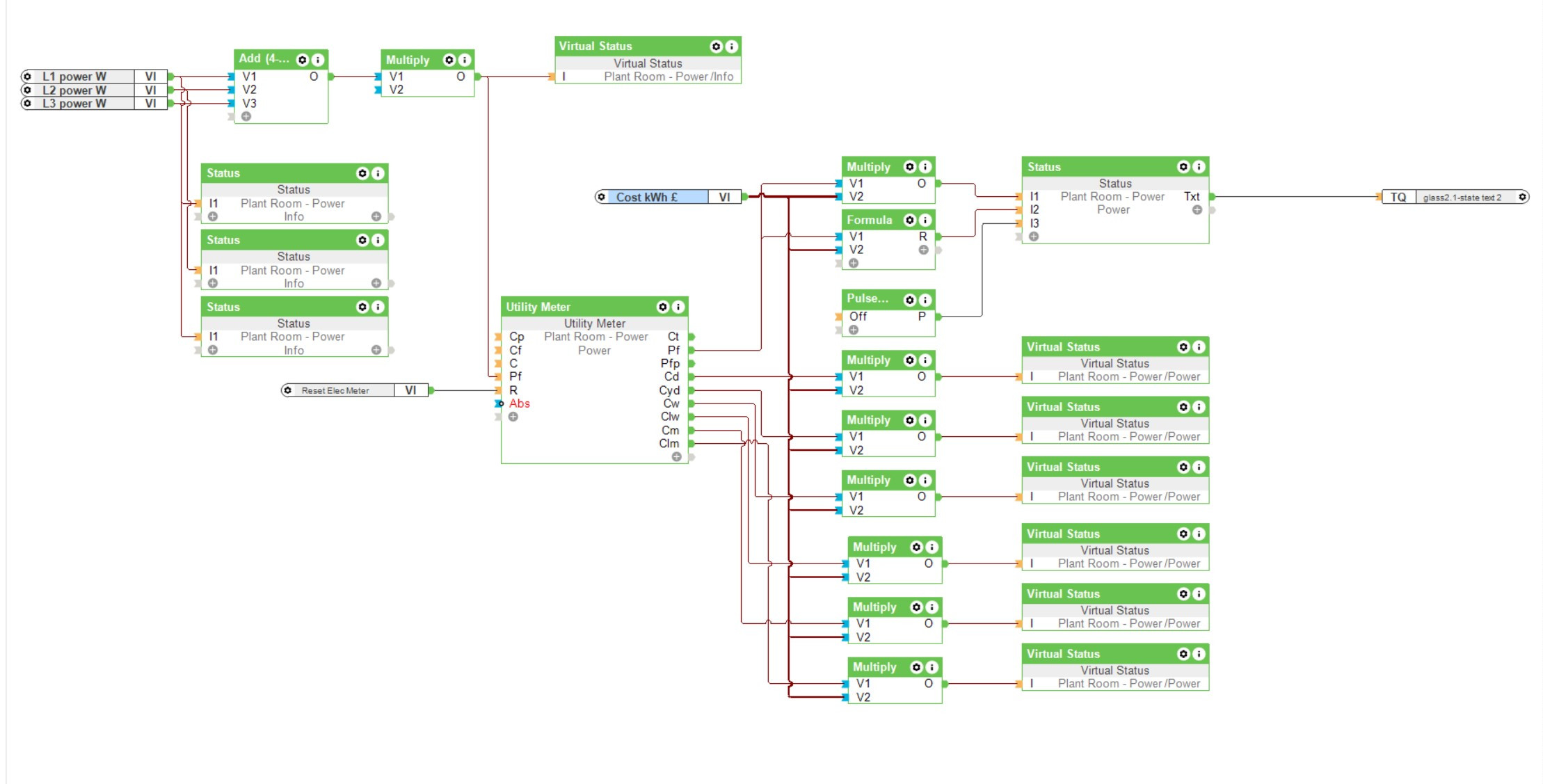Viewport: 1543px width, 784px height.
Task: Select the red Abs parameter on Utility Meter
Action: (519, 403)
